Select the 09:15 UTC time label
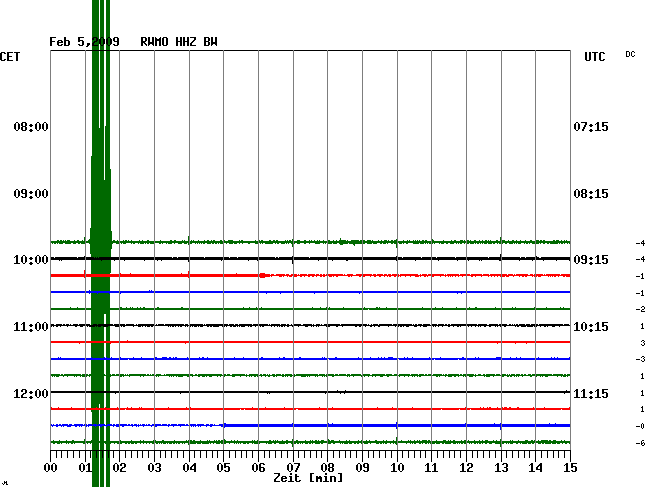Image resolution: width=650 pixels, height=494 pixels. point(591,260)
